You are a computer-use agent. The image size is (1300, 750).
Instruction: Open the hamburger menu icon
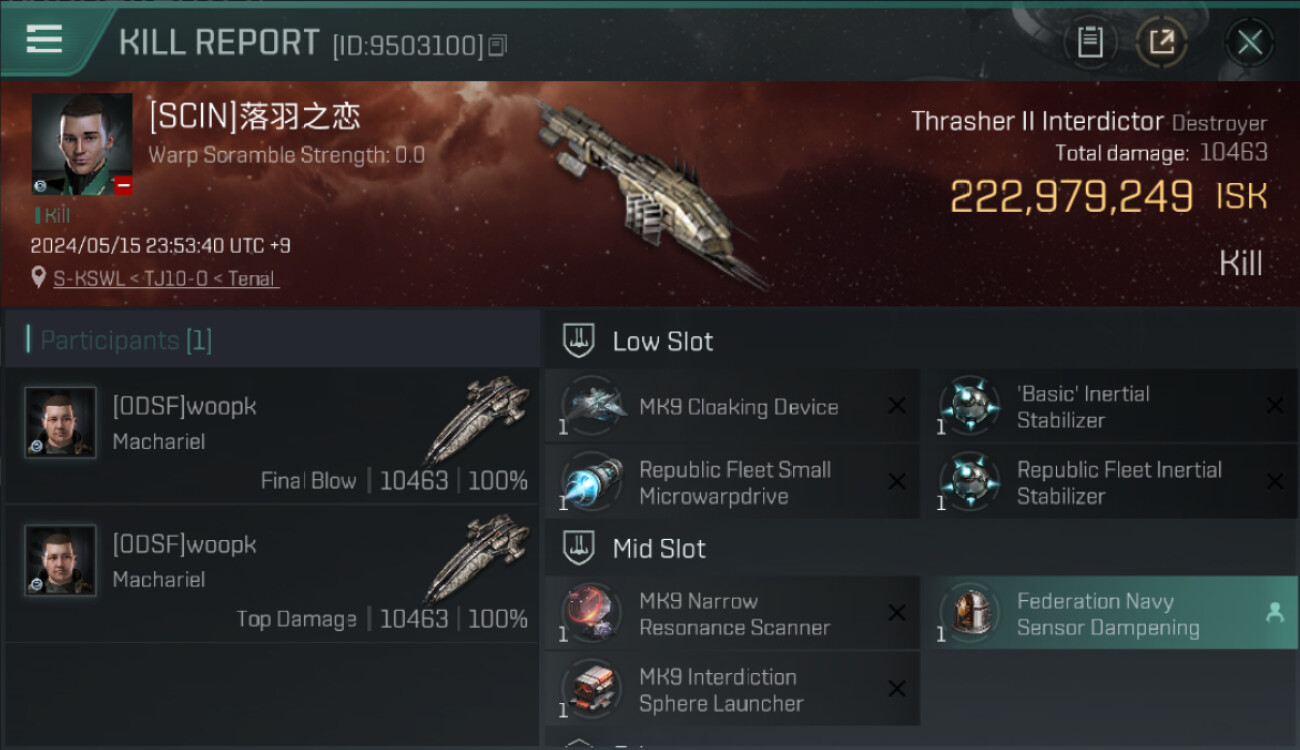pyautogui.click(x=44, y=40)
